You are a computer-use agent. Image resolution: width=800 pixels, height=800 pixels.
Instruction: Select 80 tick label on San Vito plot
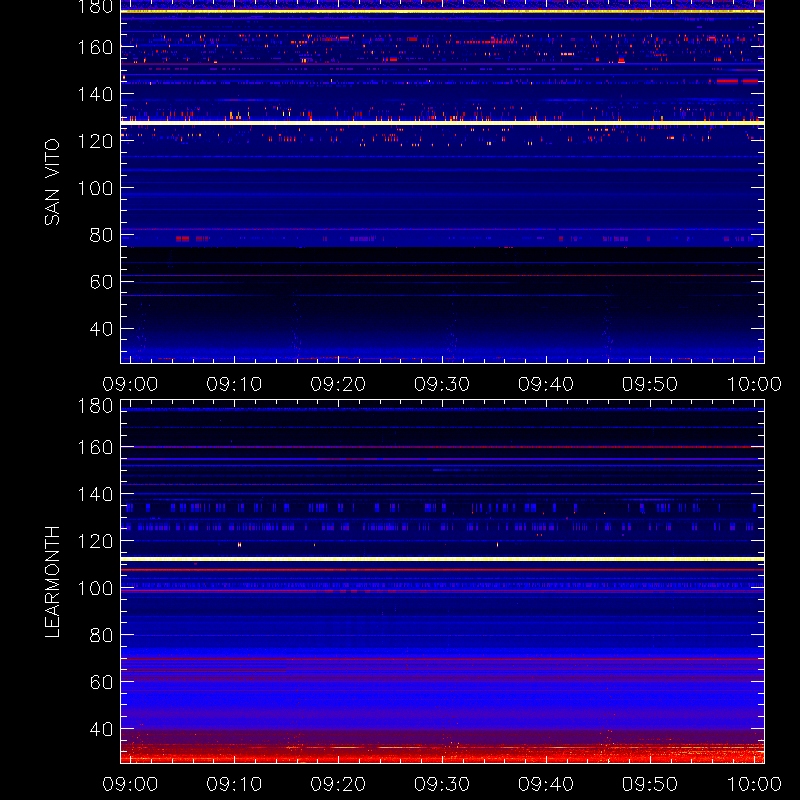(101, 235)
